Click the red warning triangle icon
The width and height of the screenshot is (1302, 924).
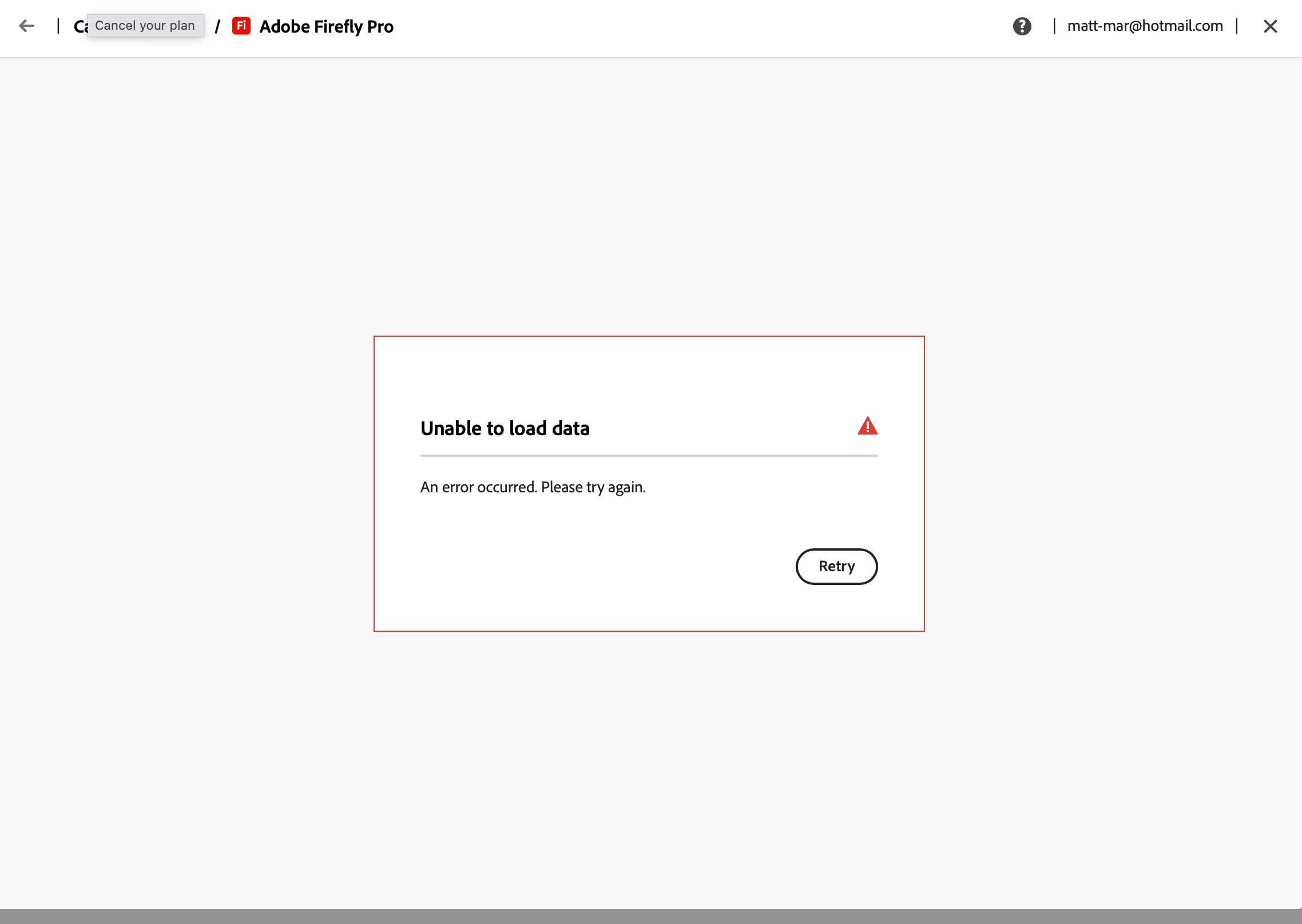(867, 427)
